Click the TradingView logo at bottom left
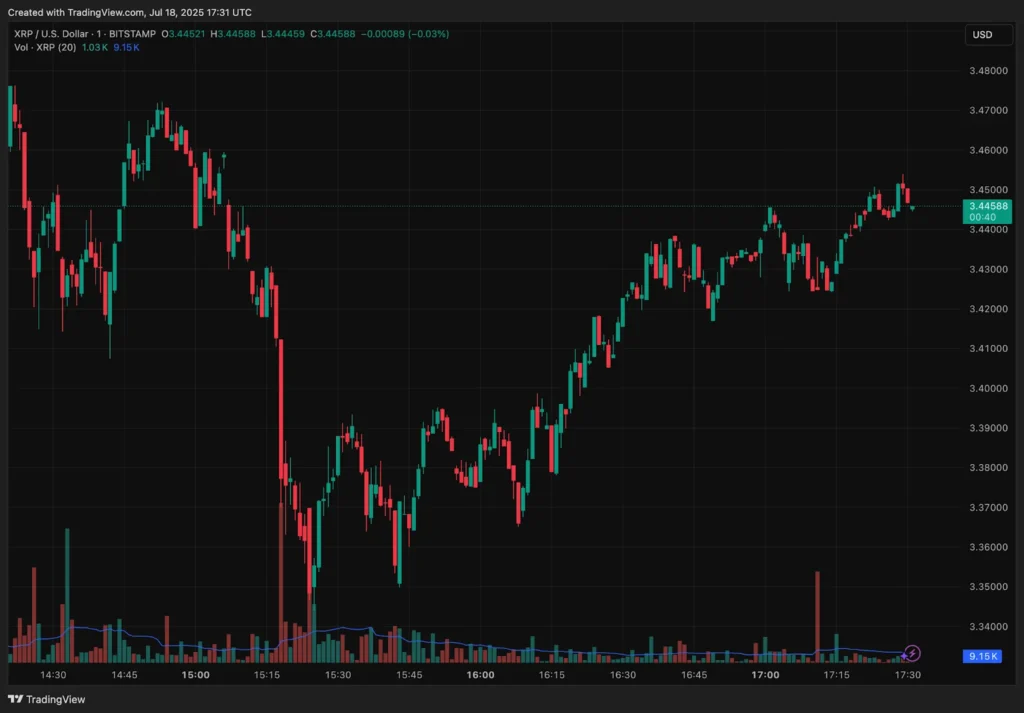The image size is (1024, 713). tap(46, 699)
